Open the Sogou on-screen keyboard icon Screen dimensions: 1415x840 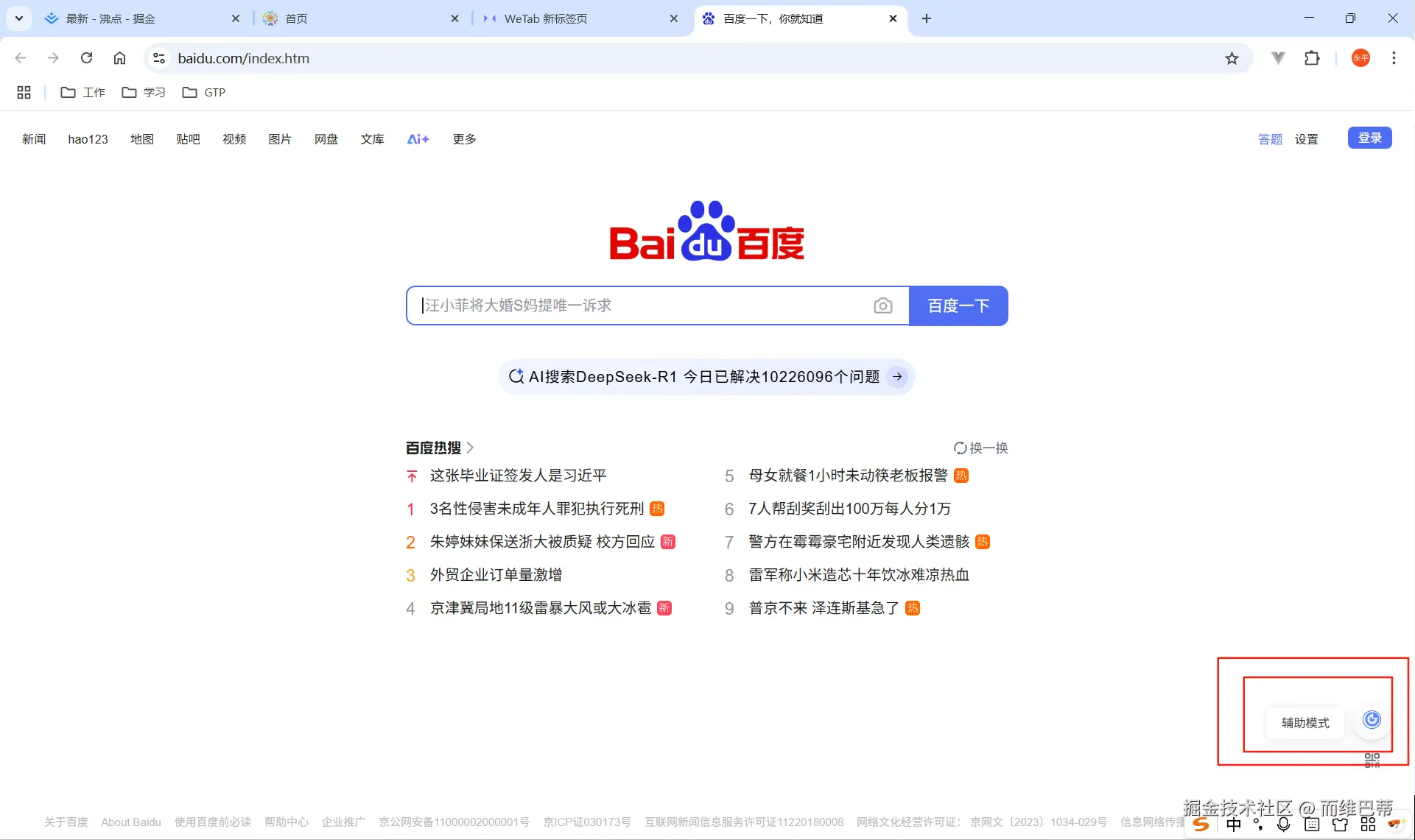click(x=1313, y=825)
